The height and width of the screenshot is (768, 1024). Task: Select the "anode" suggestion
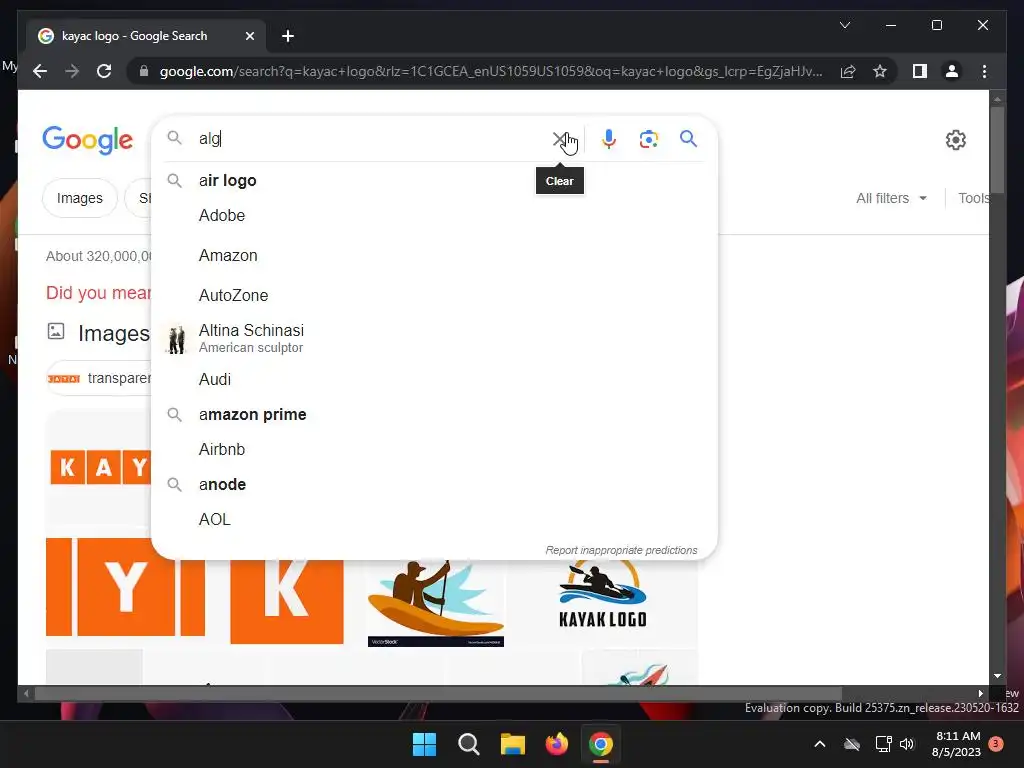pos(434,485)
